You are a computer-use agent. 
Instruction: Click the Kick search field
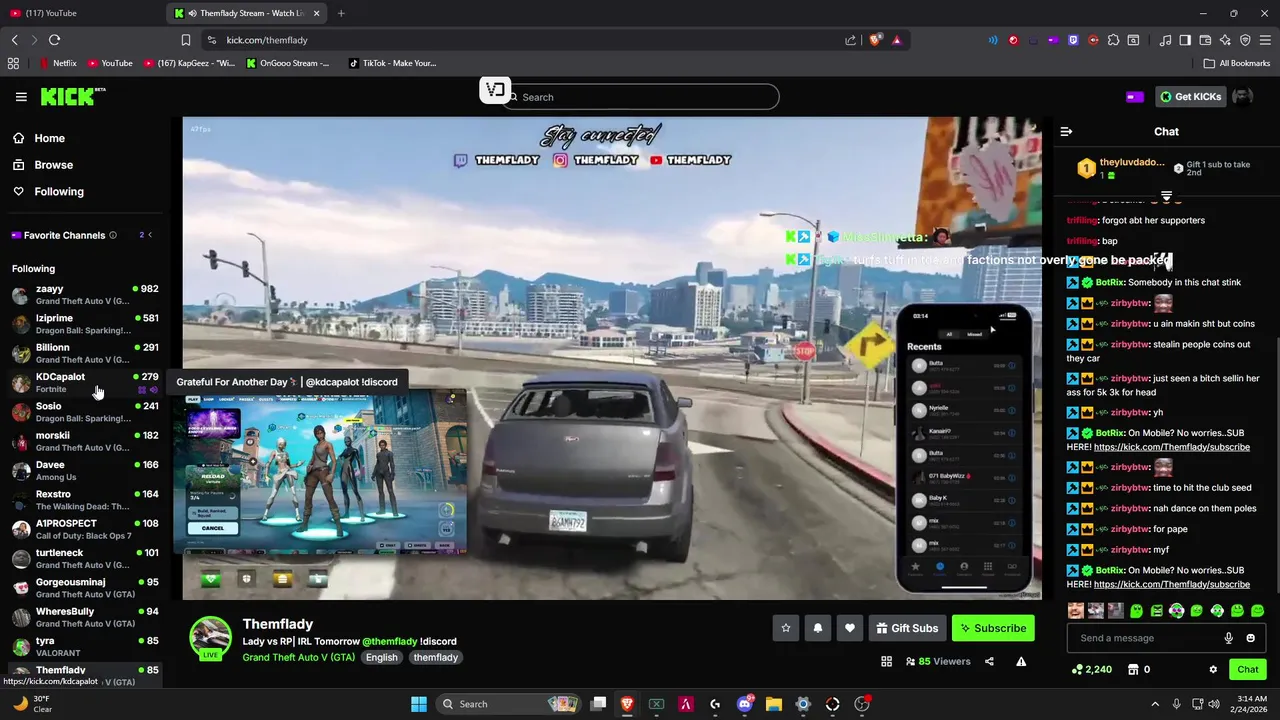(x=640, y=97)
